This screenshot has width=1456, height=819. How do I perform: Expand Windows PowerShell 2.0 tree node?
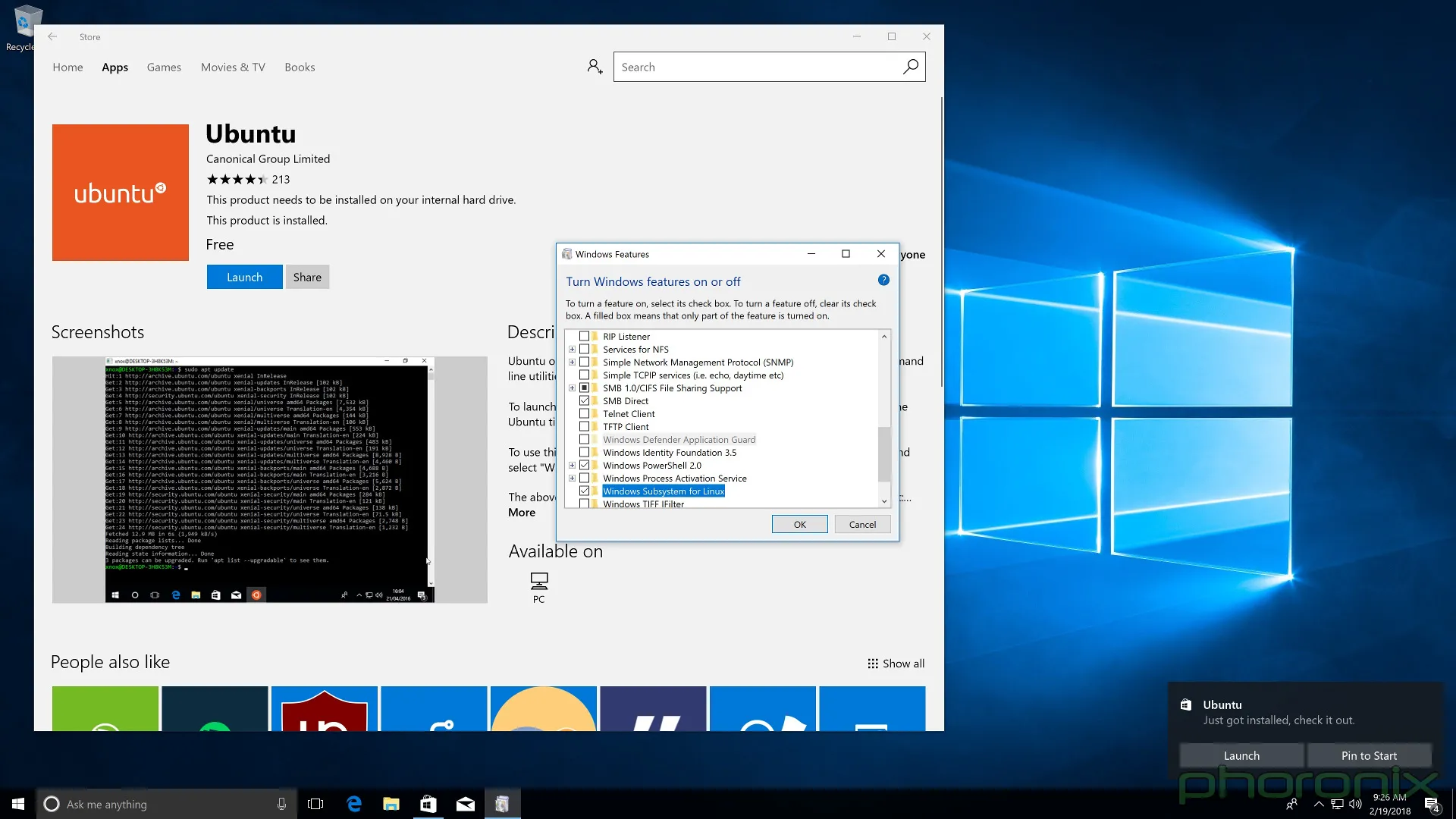[x=572, y=466]
